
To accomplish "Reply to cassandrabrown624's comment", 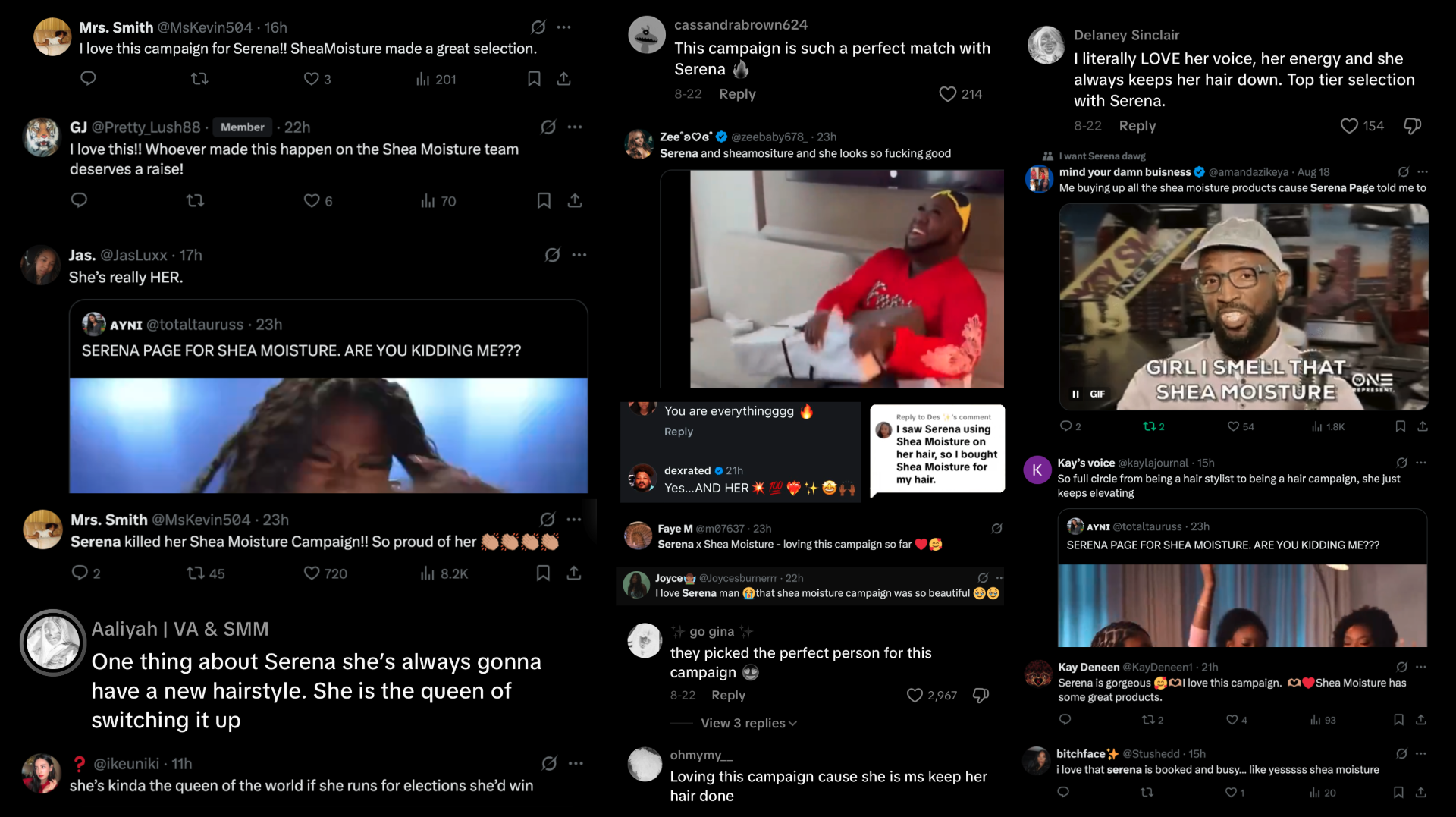I will (737, 94).
